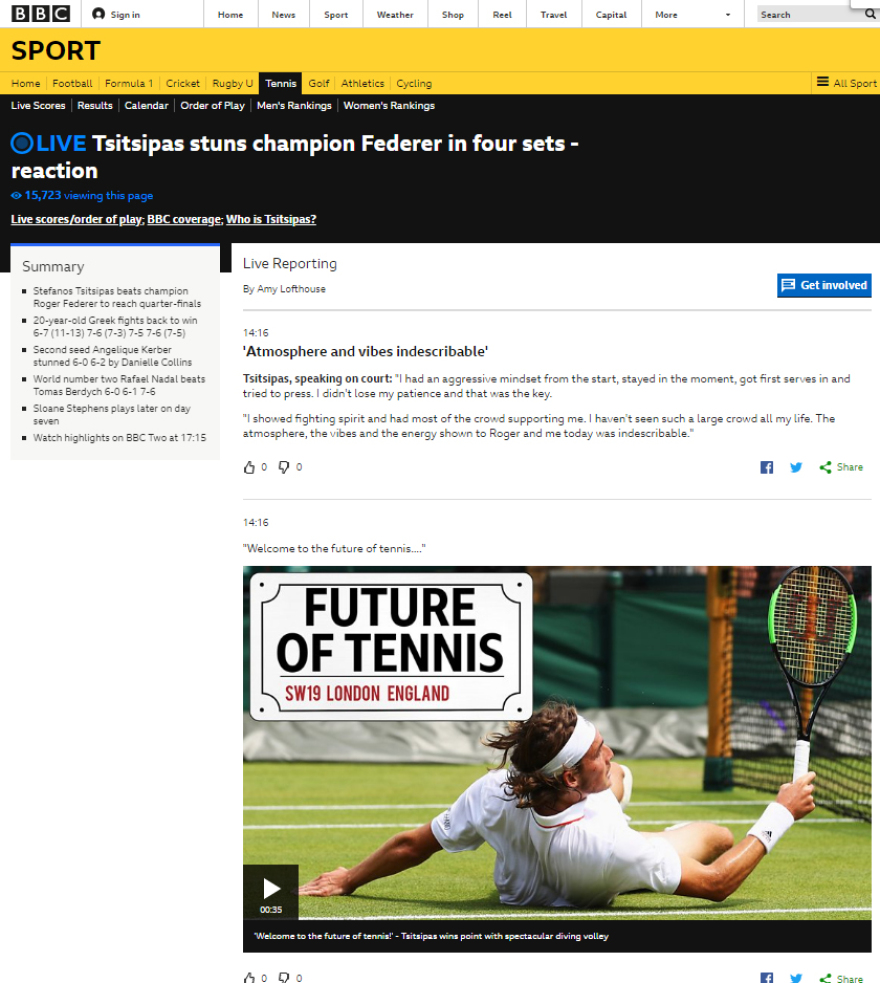Click the Sign in account icon

(x=98, y=14)
